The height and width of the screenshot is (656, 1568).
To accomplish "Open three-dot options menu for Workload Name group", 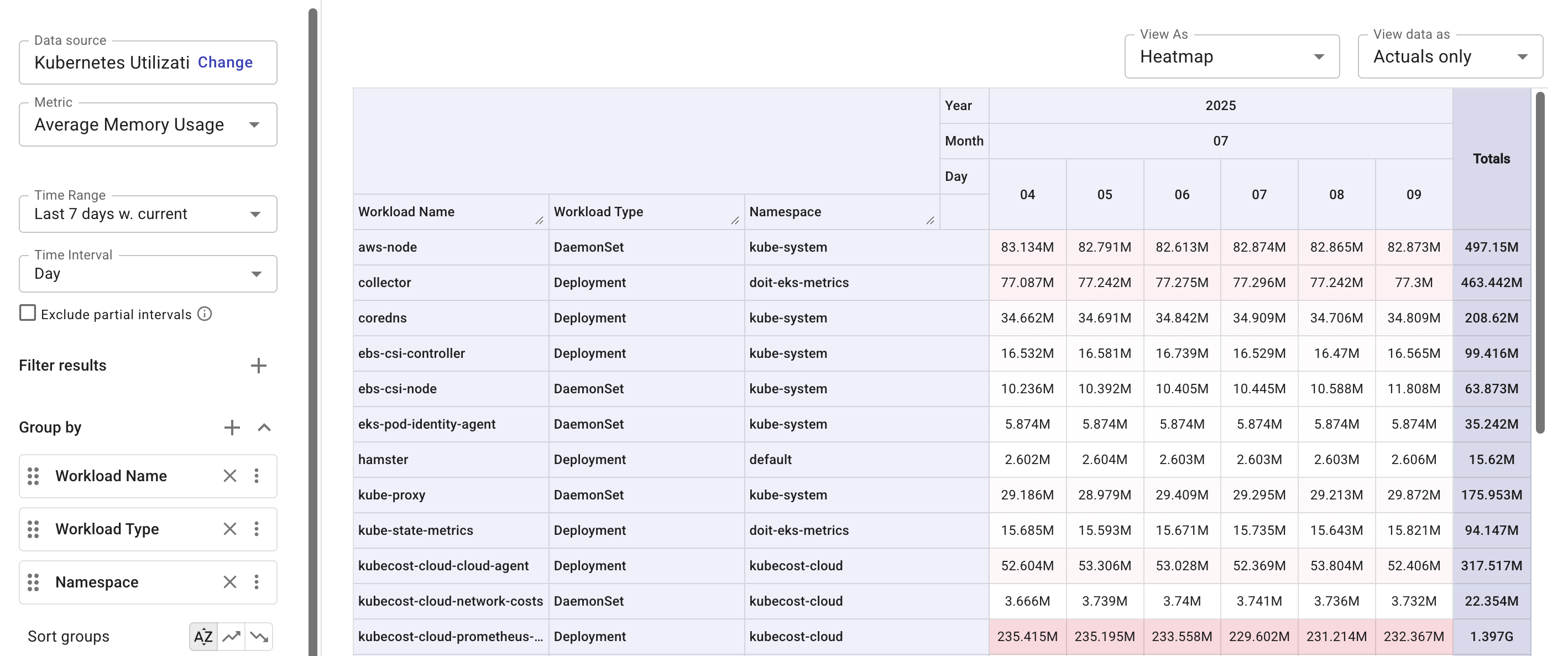I will (257, 476).
